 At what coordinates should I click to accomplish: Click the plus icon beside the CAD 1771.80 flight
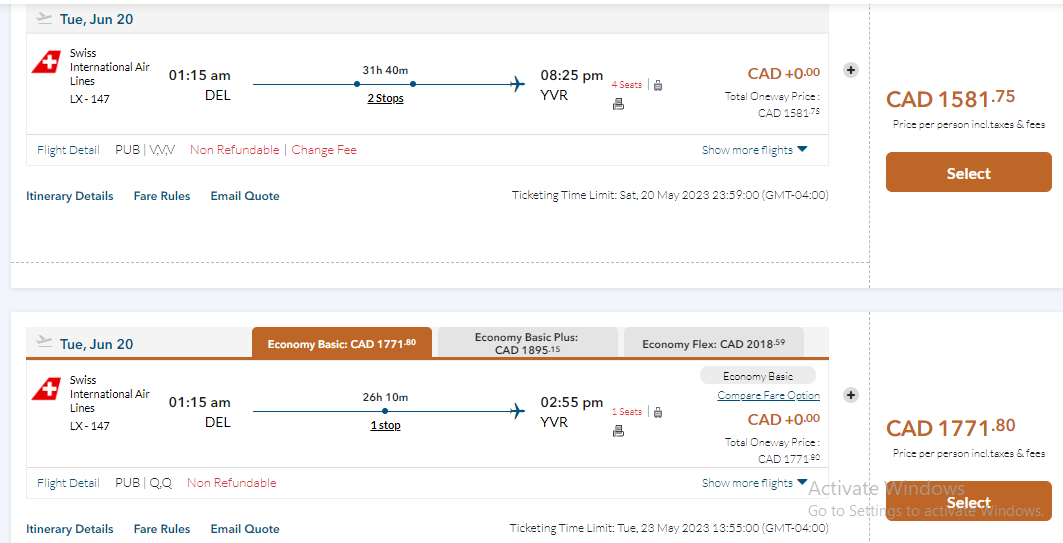[851, 395]
